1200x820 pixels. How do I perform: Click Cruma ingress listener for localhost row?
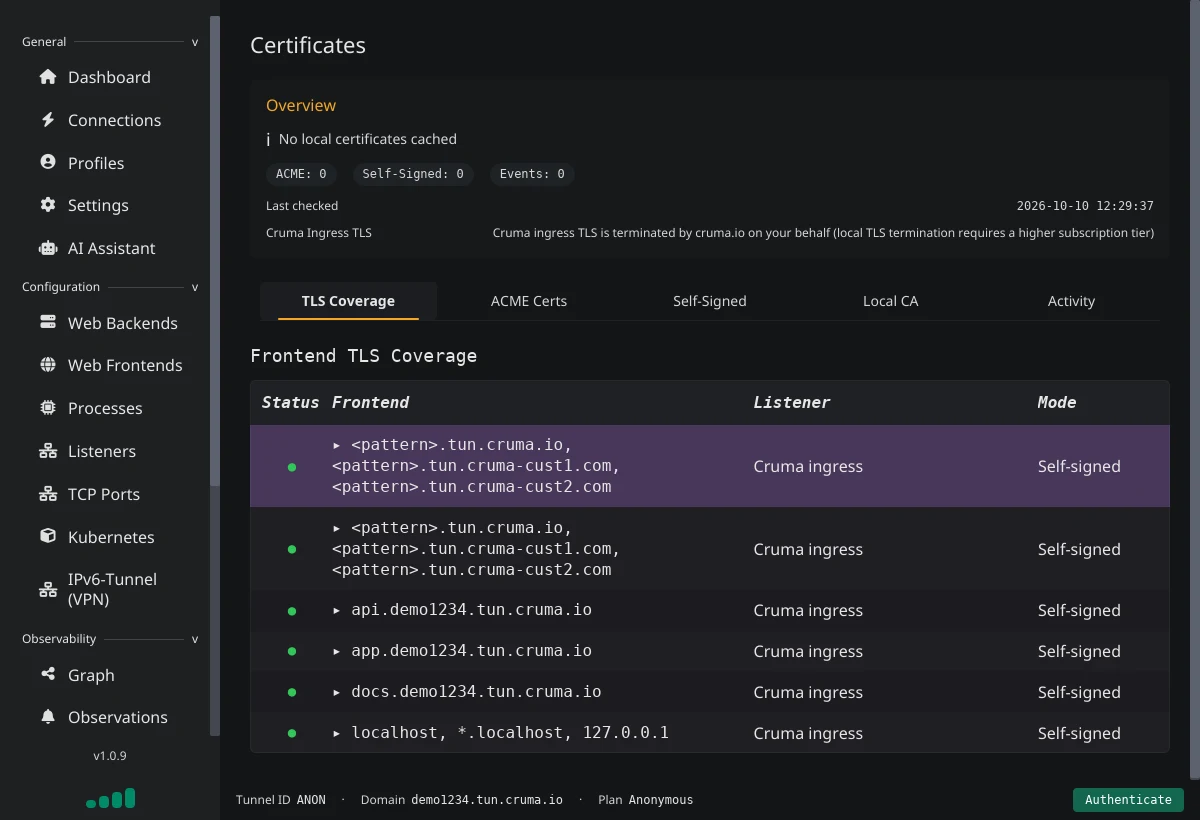pyautogui.click(x=808, y=733)
